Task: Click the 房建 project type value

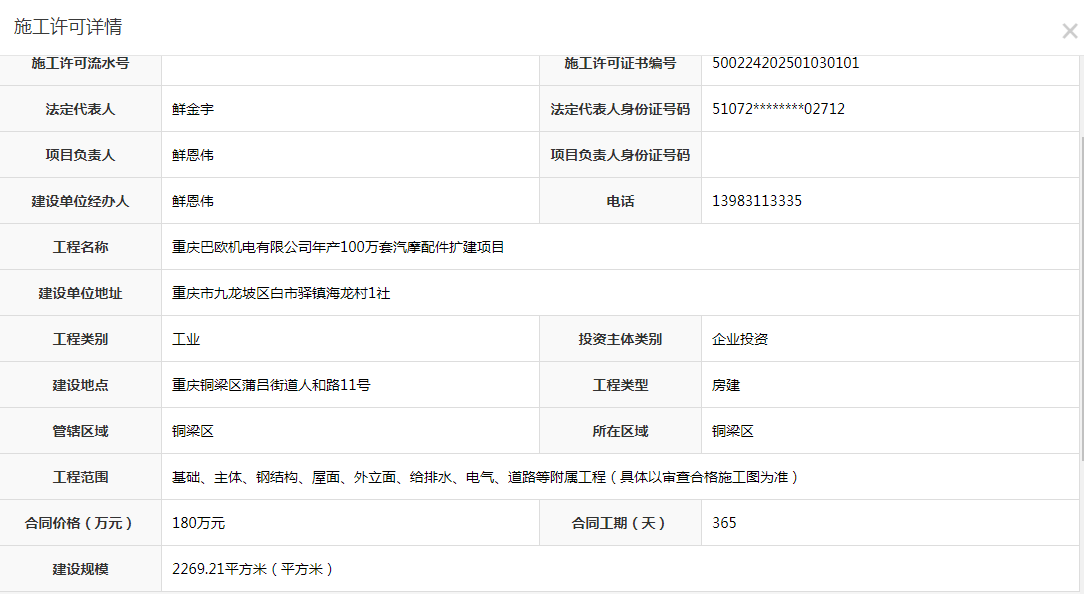Action: tap(726, 385)
